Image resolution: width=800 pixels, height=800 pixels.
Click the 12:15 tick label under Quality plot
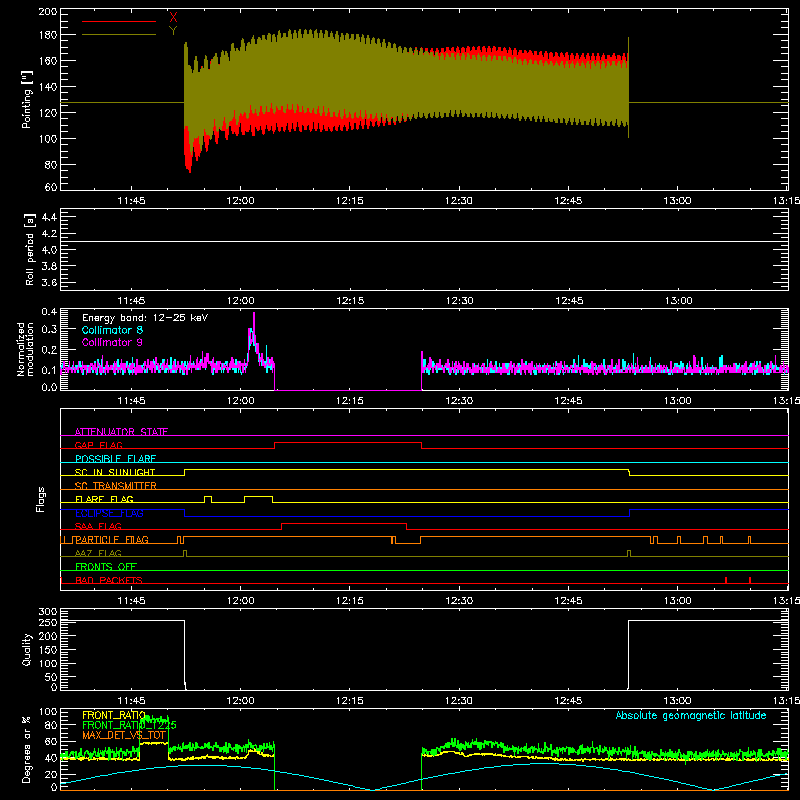(x=349, y=701)
